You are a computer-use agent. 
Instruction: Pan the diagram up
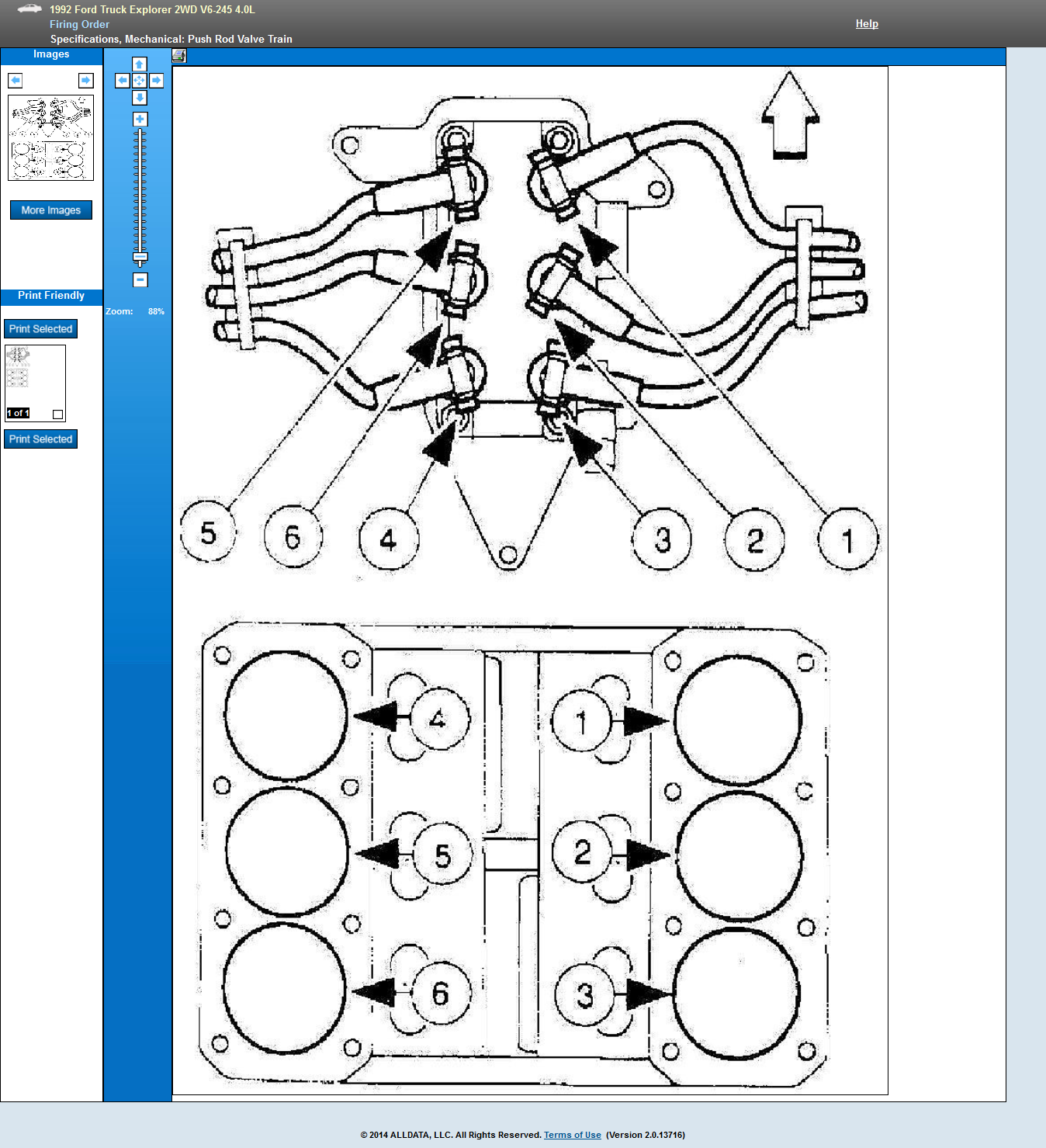pos(140,64)
